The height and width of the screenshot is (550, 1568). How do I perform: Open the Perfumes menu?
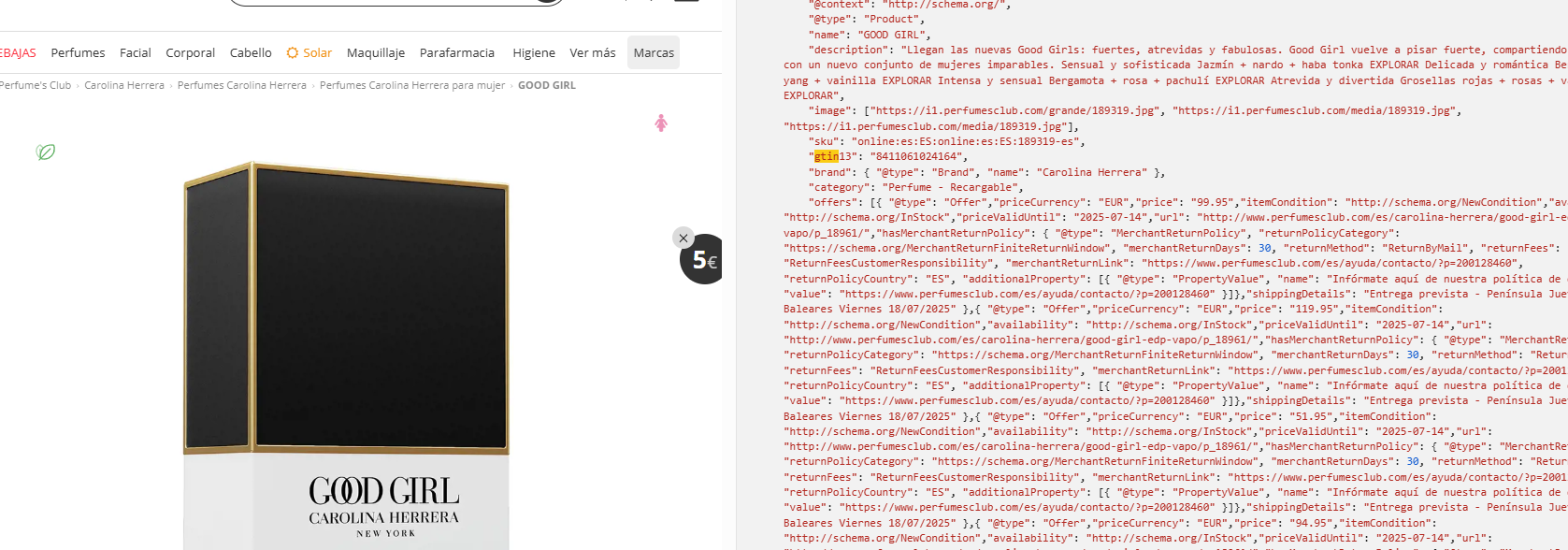tap(78, 53)
